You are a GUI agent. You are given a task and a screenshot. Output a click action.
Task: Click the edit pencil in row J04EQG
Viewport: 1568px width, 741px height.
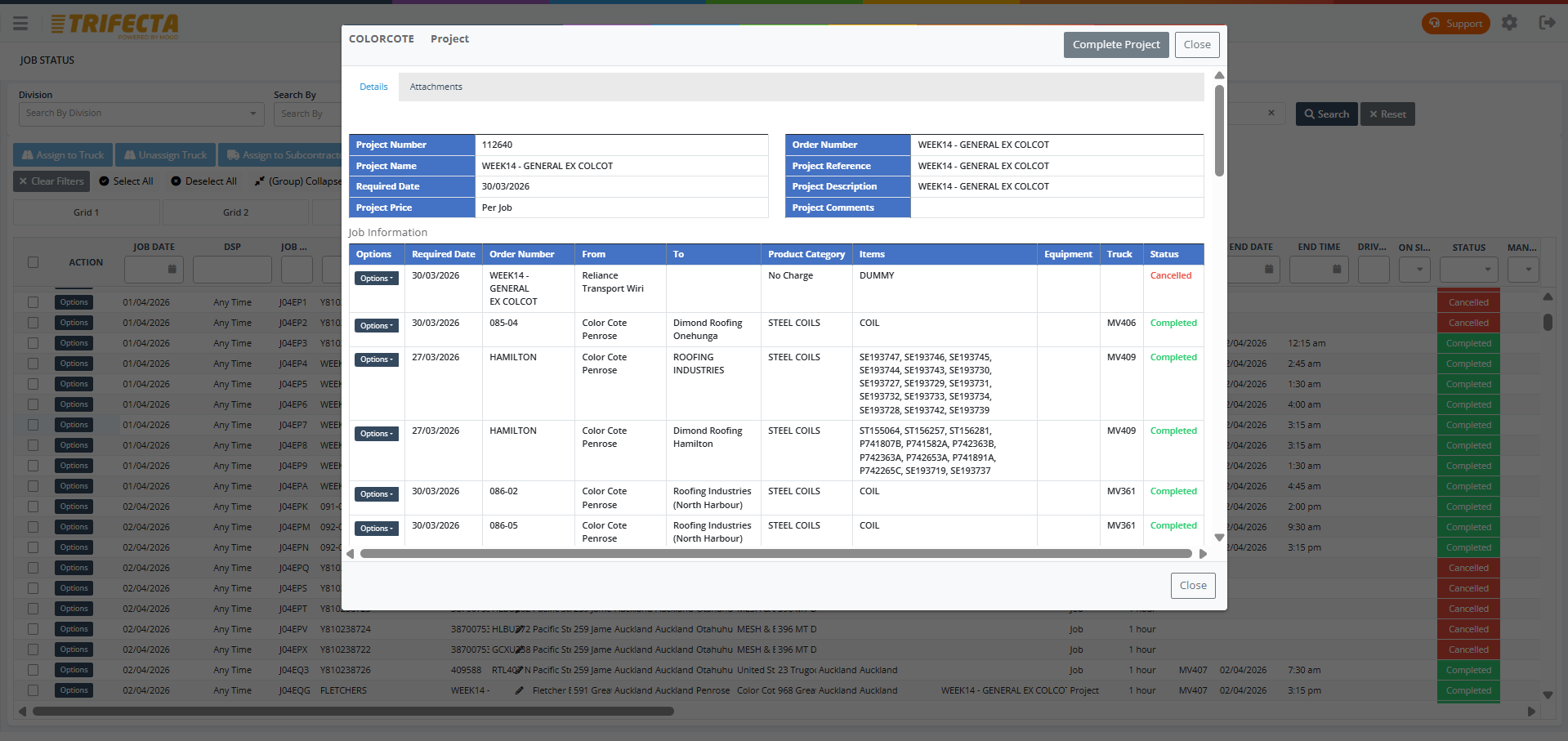[x=520, y=691]
